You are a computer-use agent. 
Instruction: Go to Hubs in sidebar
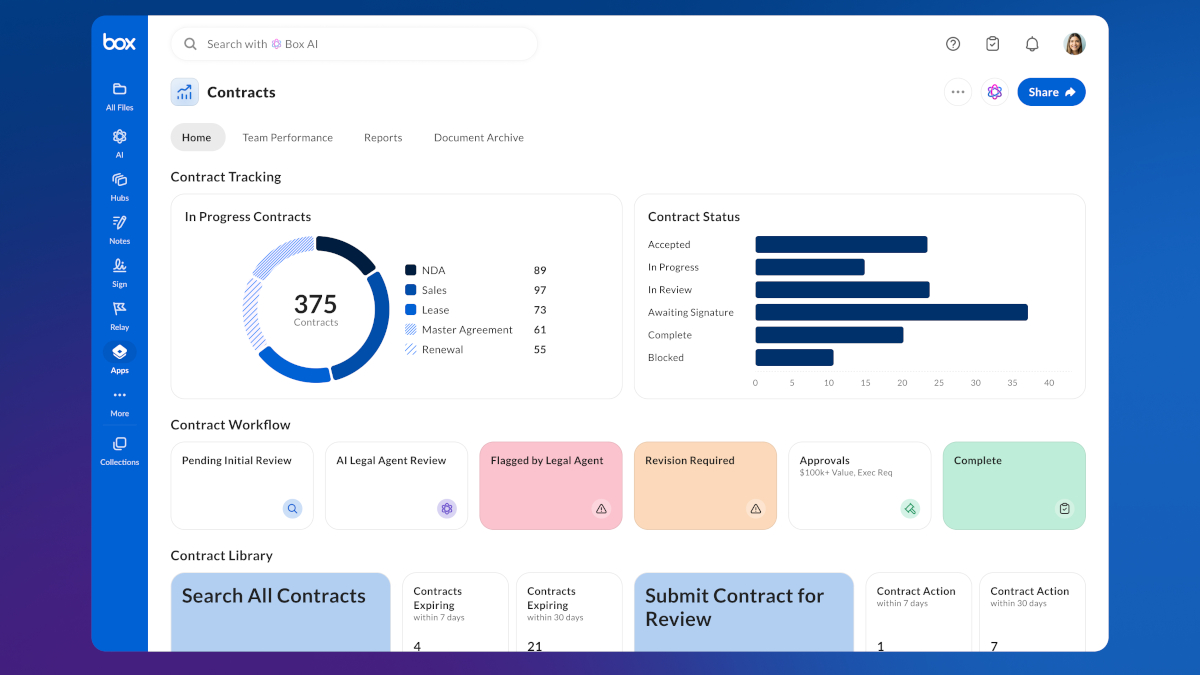point(119,186)
